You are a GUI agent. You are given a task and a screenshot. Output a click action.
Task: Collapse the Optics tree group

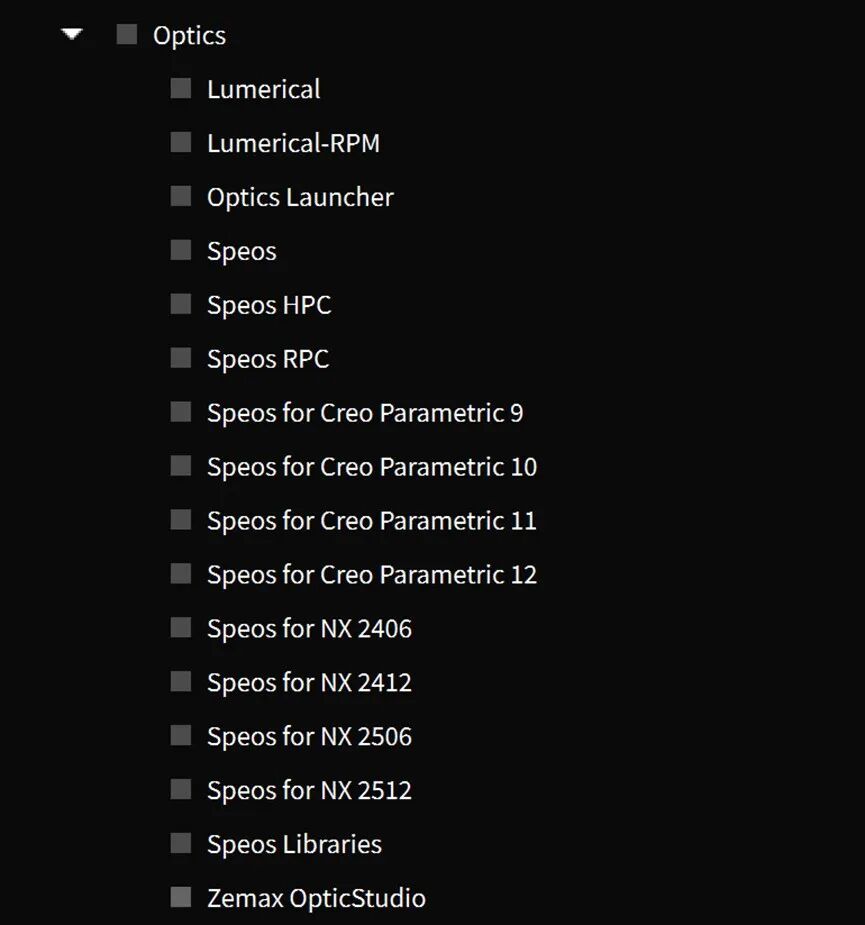coord(72,34)
